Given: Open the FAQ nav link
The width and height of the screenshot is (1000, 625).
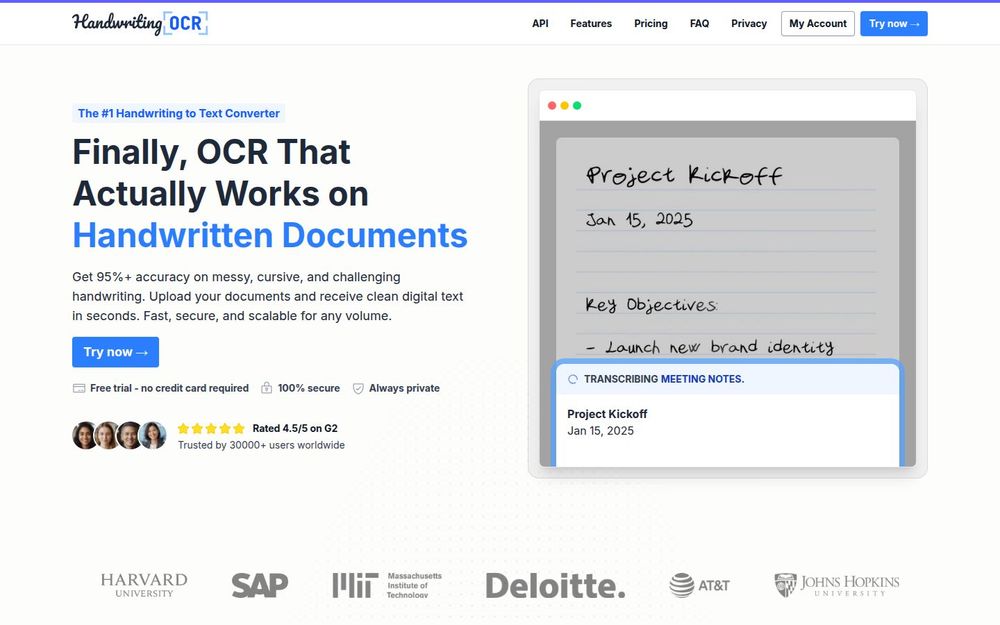Looking at the screenshot, I should tap(699, 24).
